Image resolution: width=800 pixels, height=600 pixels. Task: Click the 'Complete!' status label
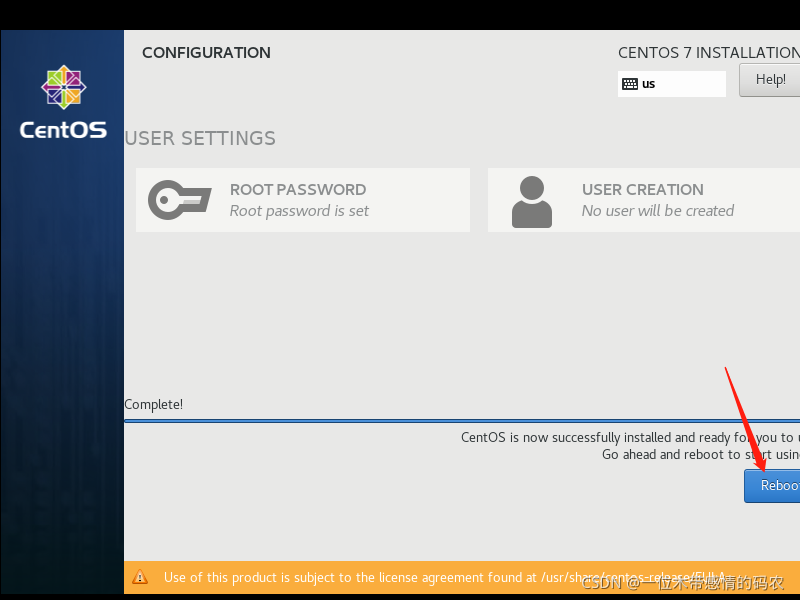(154, 405)
